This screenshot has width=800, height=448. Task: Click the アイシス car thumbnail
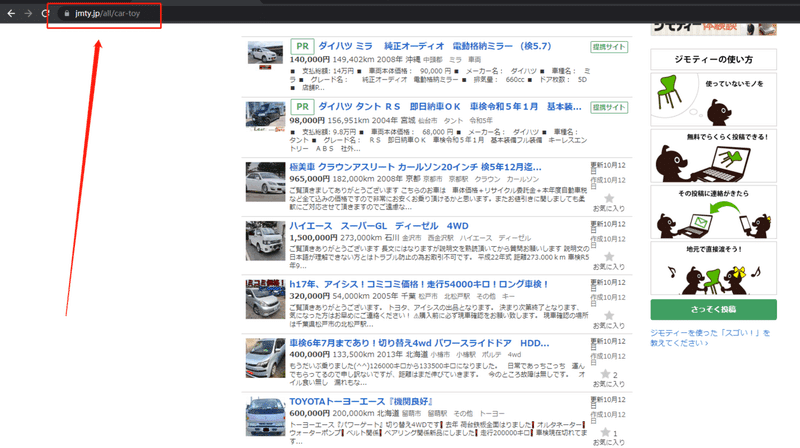coord(265,299)
